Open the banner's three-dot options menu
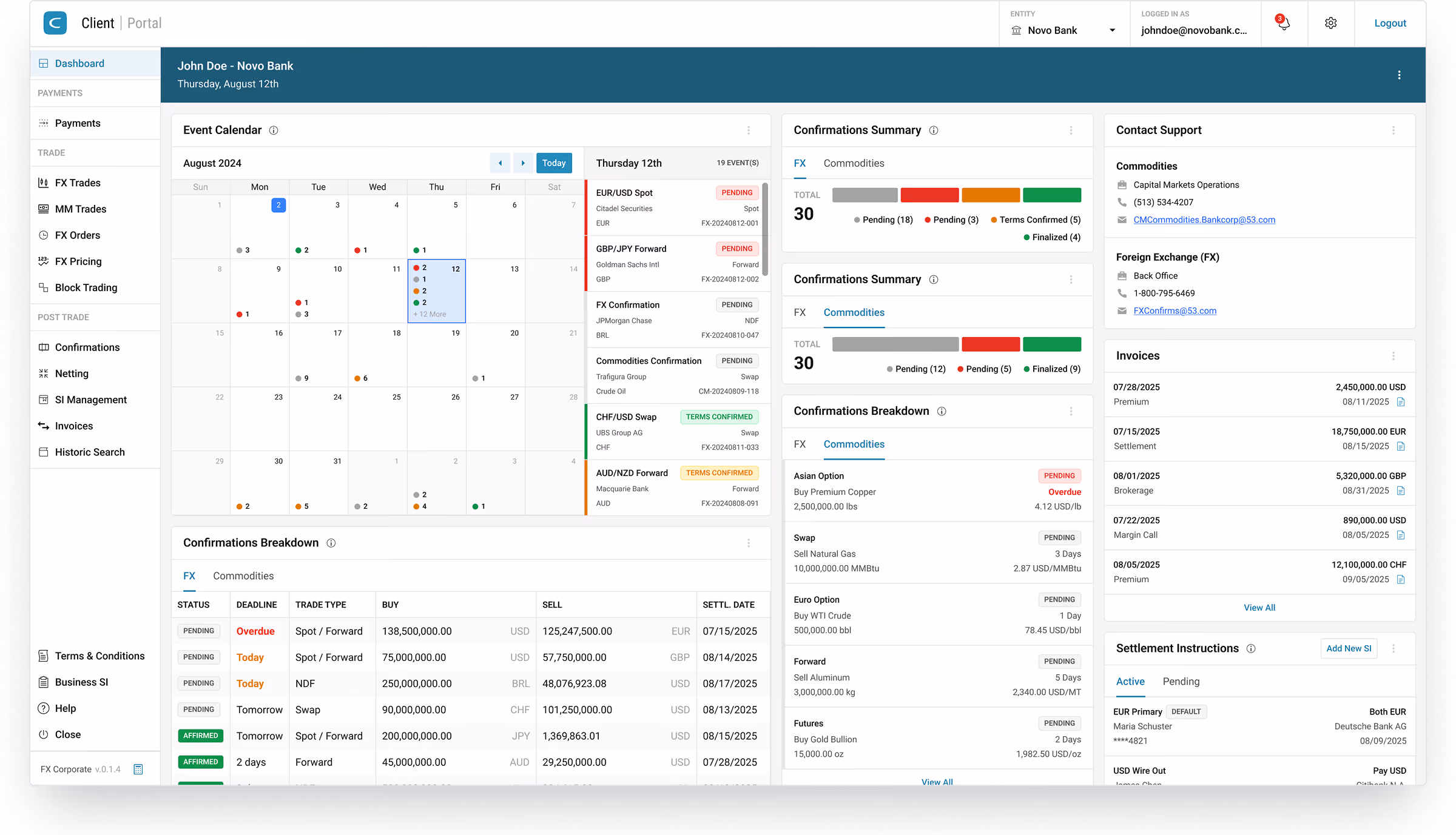The image size is (1456, 835). click(1399, 75)
